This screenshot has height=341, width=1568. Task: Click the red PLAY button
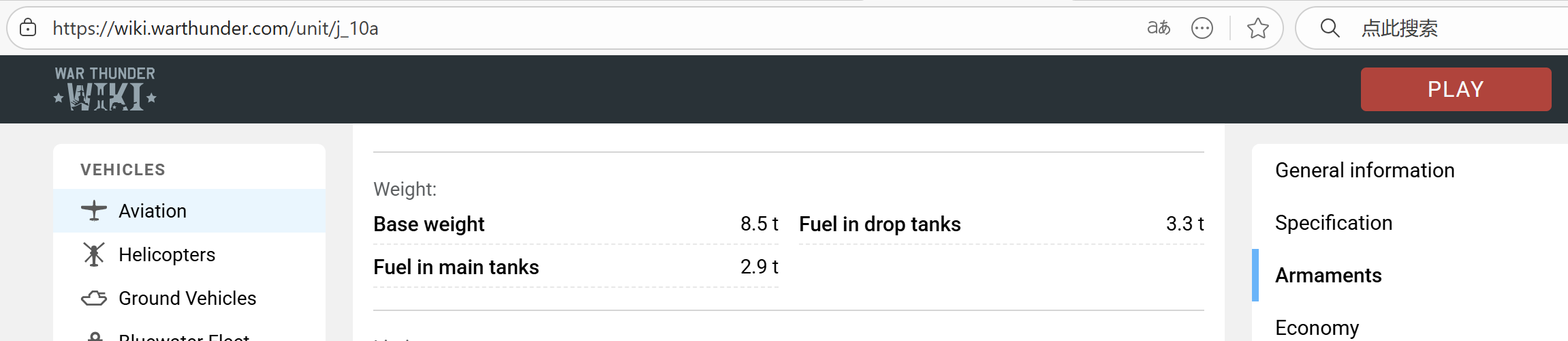[x=1456, y=89]
